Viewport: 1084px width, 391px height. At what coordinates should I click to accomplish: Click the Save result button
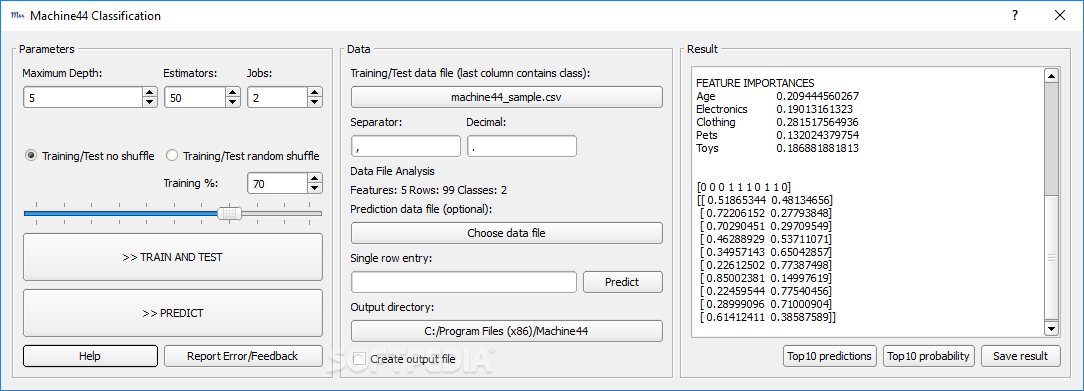(1020, 356)
